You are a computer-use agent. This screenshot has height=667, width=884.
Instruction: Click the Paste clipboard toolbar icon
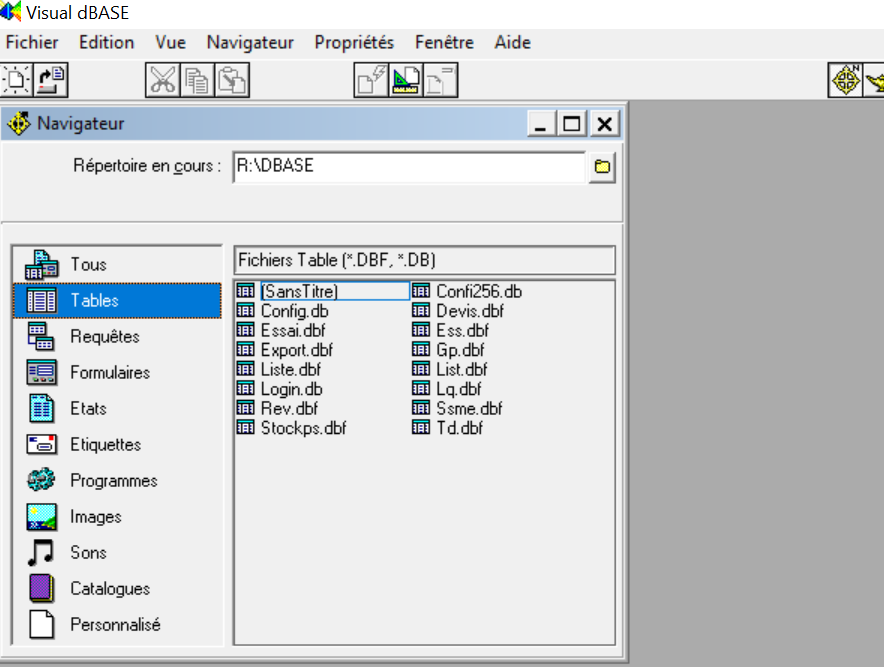[x=232, y=80]
